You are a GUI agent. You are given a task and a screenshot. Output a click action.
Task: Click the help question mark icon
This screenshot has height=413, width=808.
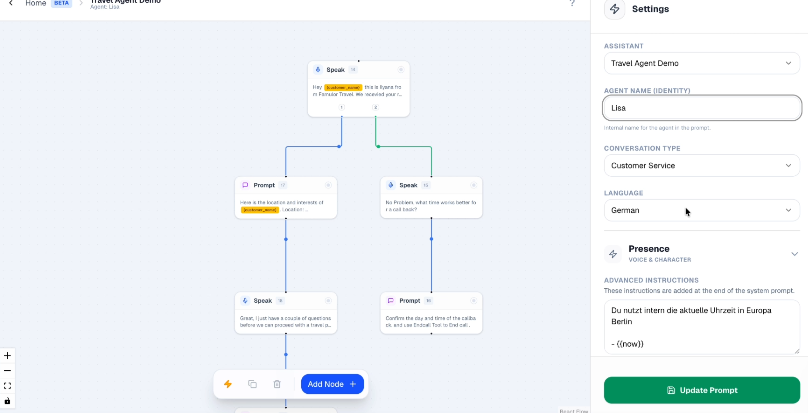coord(572,3)
